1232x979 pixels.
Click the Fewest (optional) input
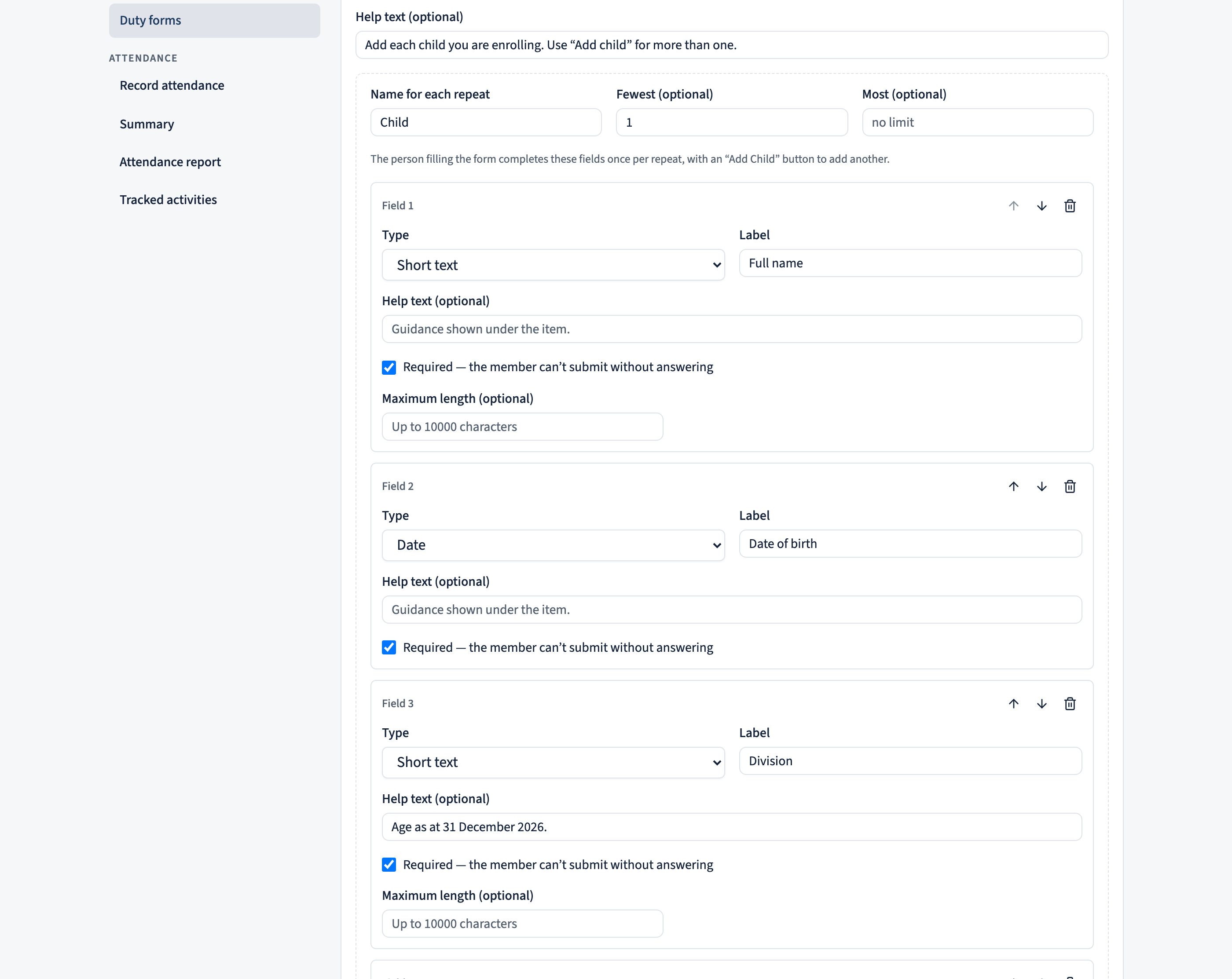[731, 122]
